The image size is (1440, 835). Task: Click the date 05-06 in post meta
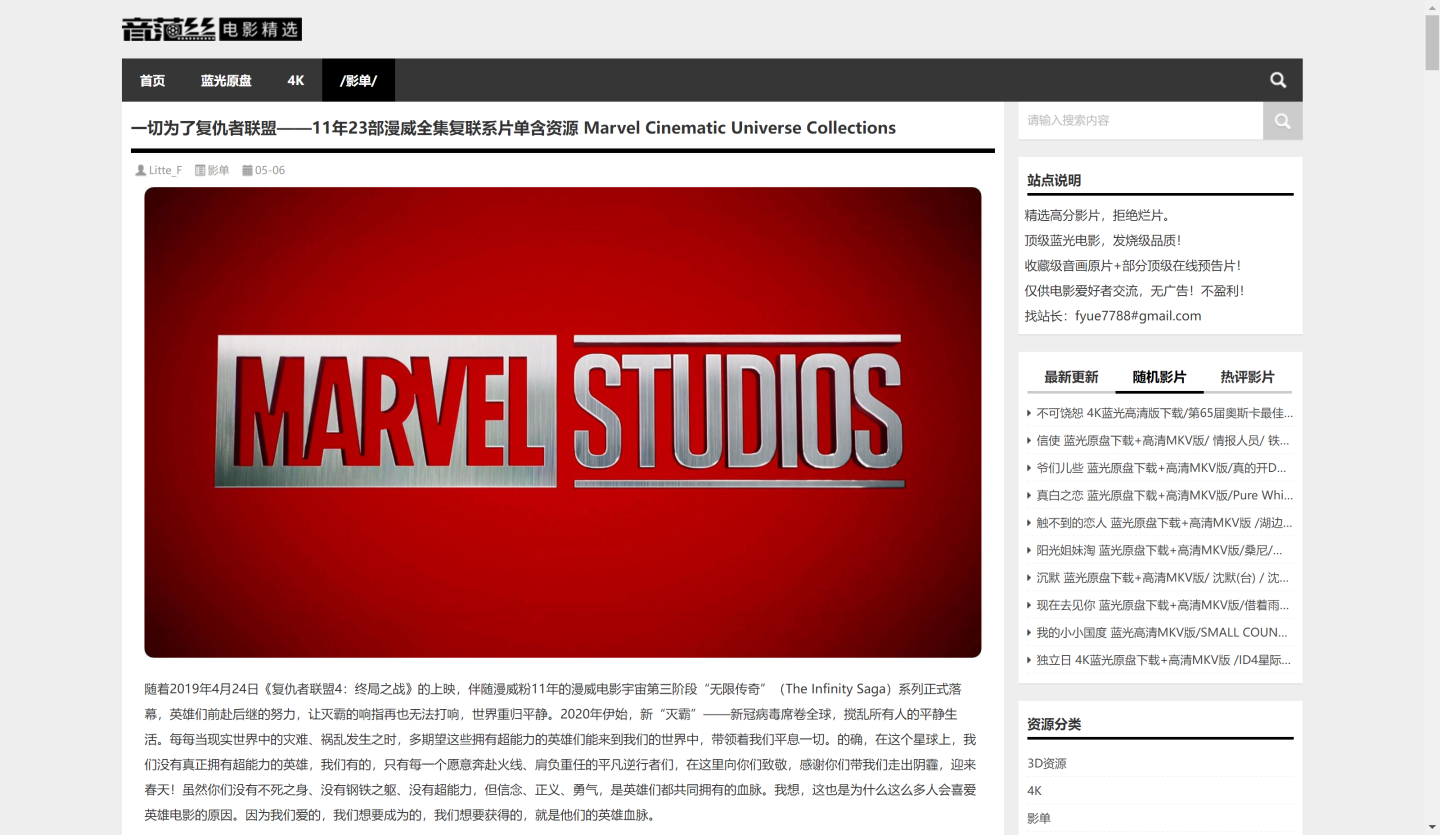click(270, 170)
